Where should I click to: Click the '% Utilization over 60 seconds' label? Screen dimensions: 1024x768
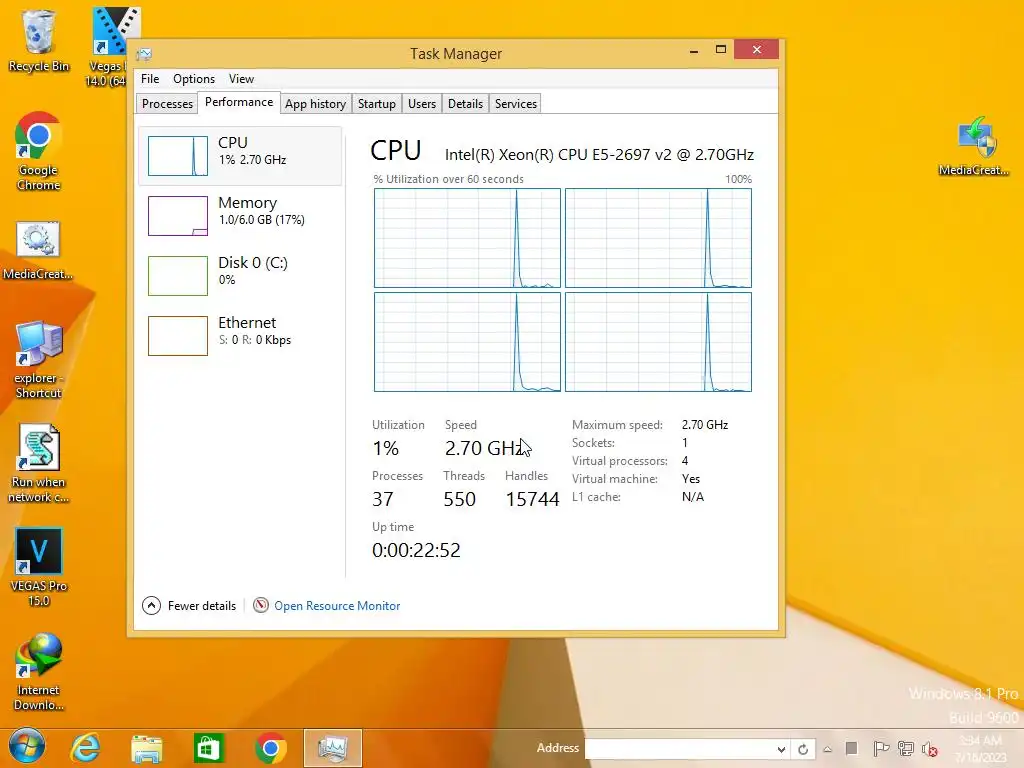pyautogui.click(x=448, y=179)
